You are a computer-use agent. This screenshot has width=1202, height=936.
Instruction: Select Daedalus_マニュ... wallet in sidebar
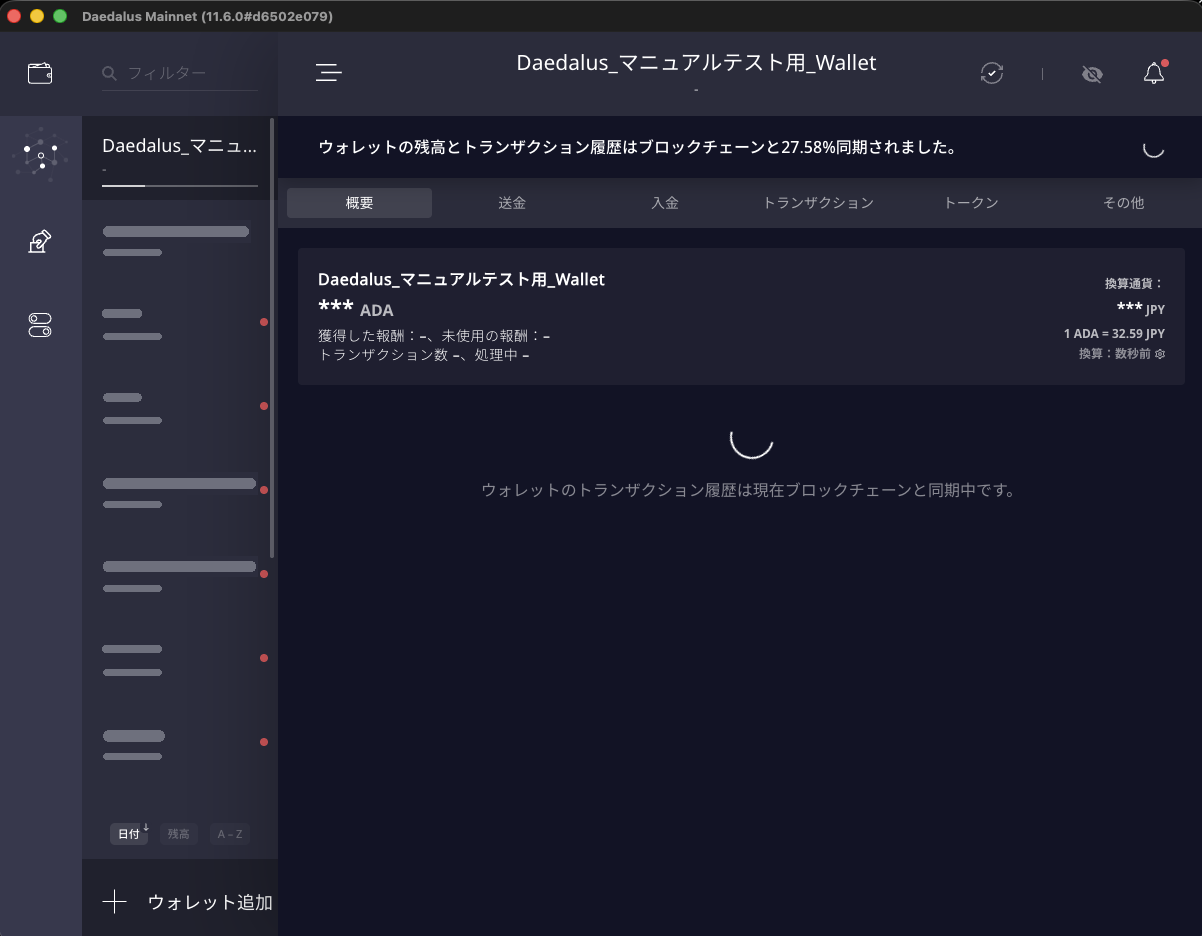click(x=180, y=158)
